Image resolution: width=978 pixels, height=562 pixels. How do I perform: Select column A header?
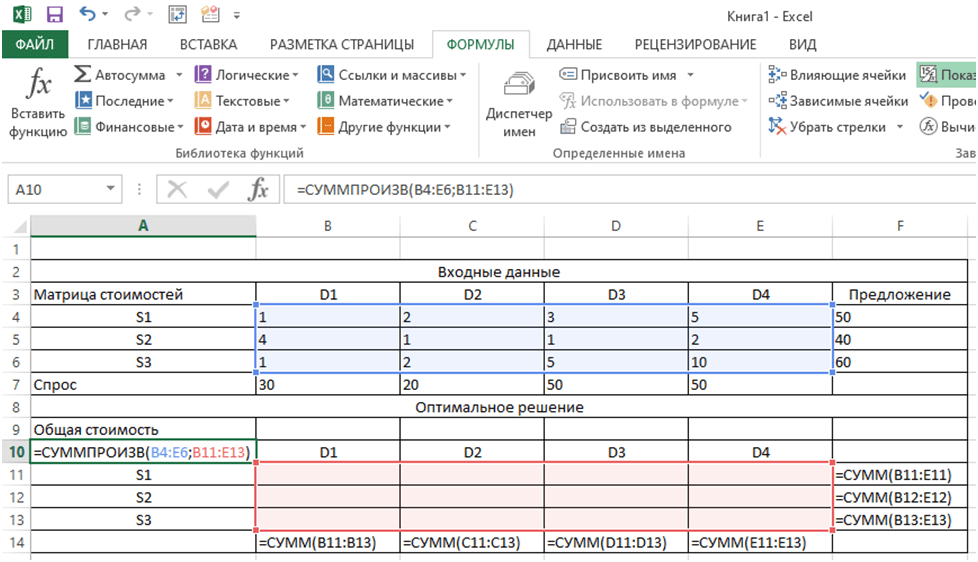143,226
